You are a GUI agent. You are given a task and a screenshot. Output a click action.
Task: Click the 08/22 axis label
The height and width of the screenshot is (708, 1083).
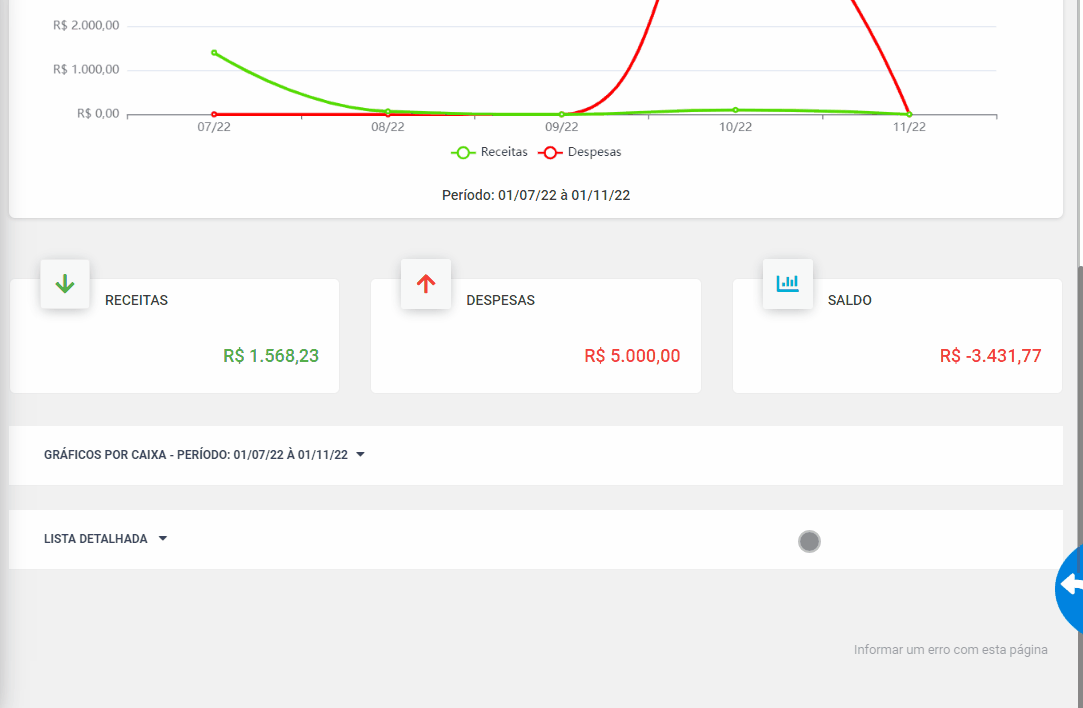pos(387,127)
